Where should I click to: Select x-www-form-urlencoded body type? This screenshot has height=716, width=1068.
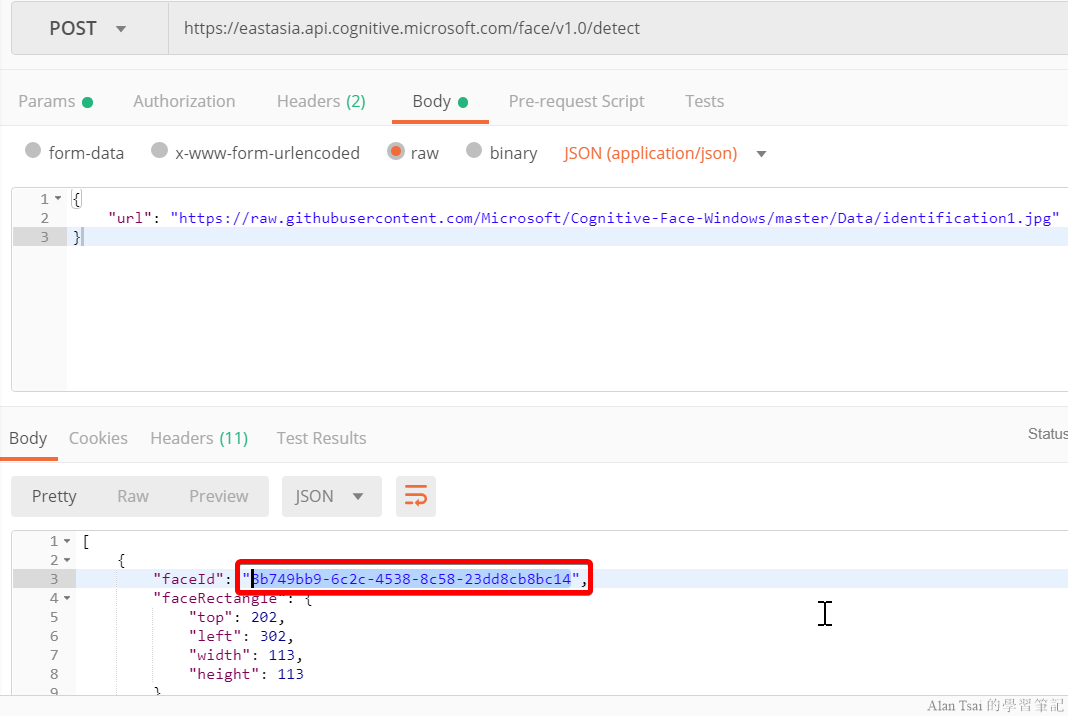159,151
